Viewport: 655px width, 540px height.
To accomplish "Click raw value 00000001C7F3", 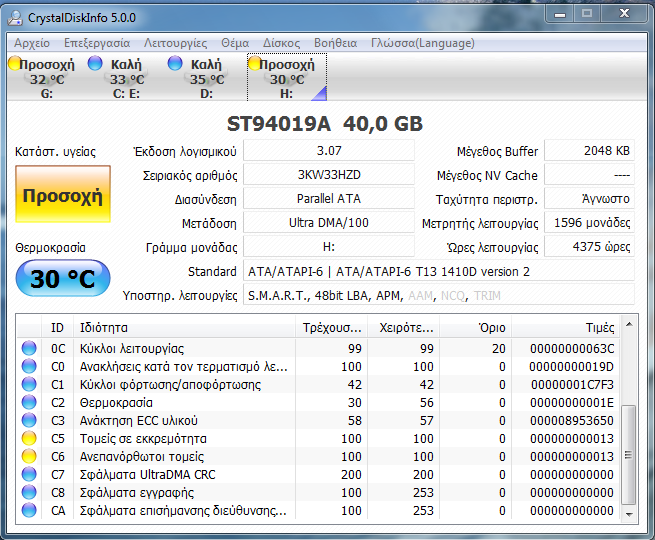I will [x=572, y=385].
